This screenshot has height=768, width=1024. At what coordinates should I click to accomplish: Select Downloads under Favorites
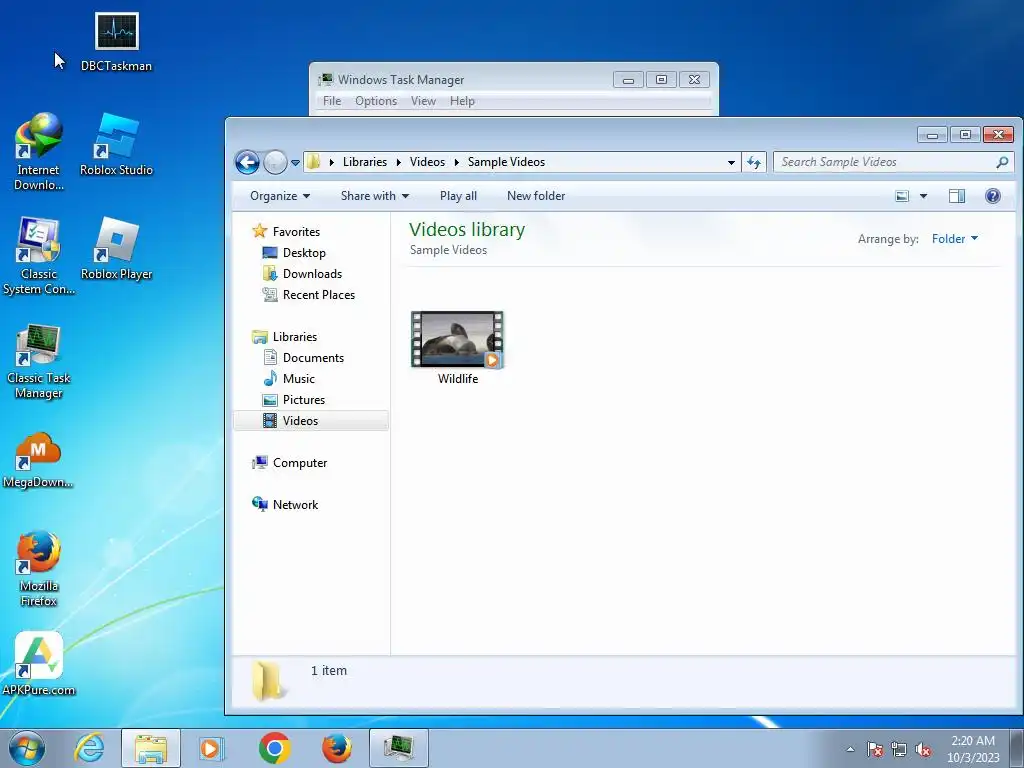(302, 274)
